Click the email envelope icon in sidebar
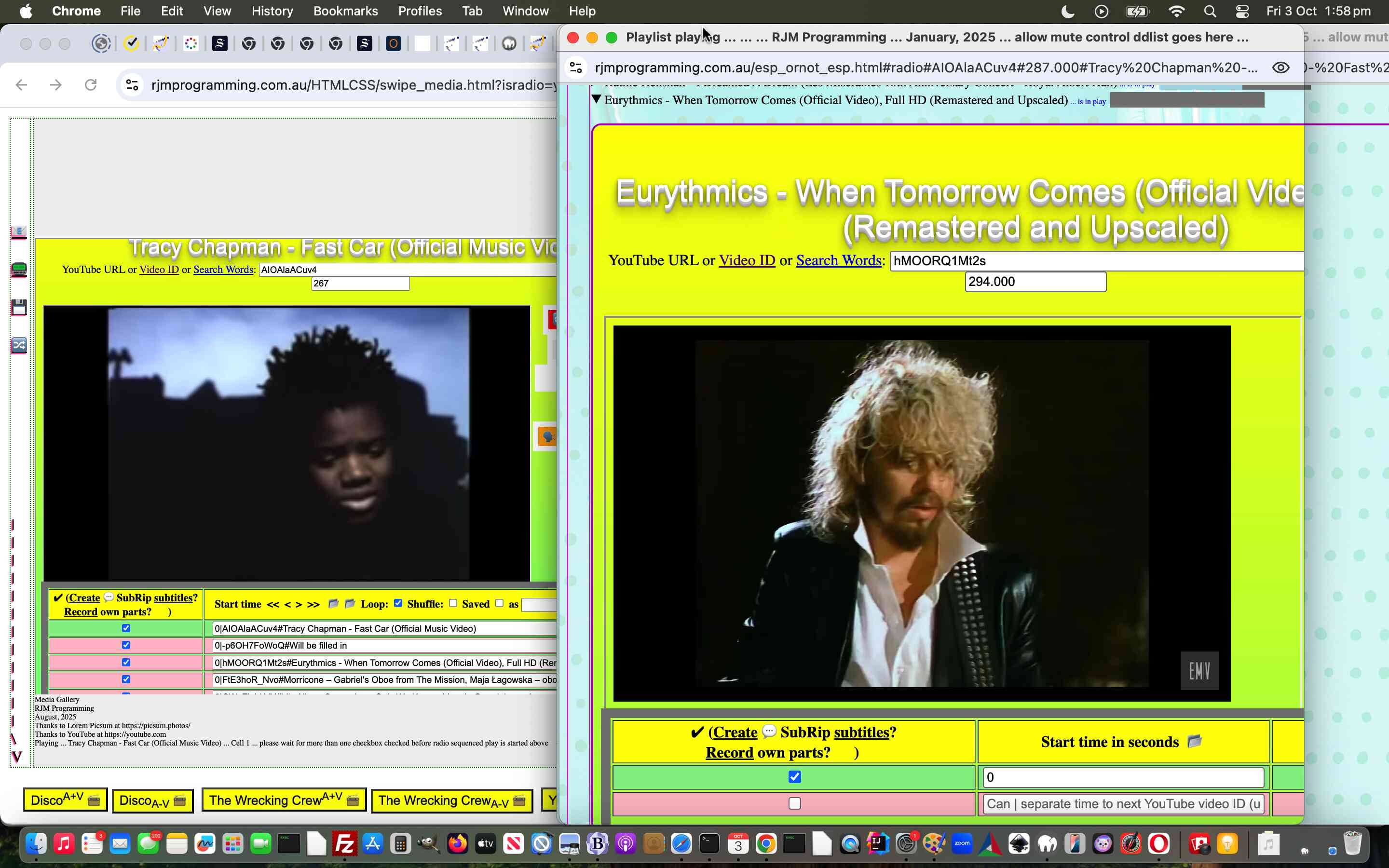The height and width of the screenshot is (868, 1389). coord(19,232)
